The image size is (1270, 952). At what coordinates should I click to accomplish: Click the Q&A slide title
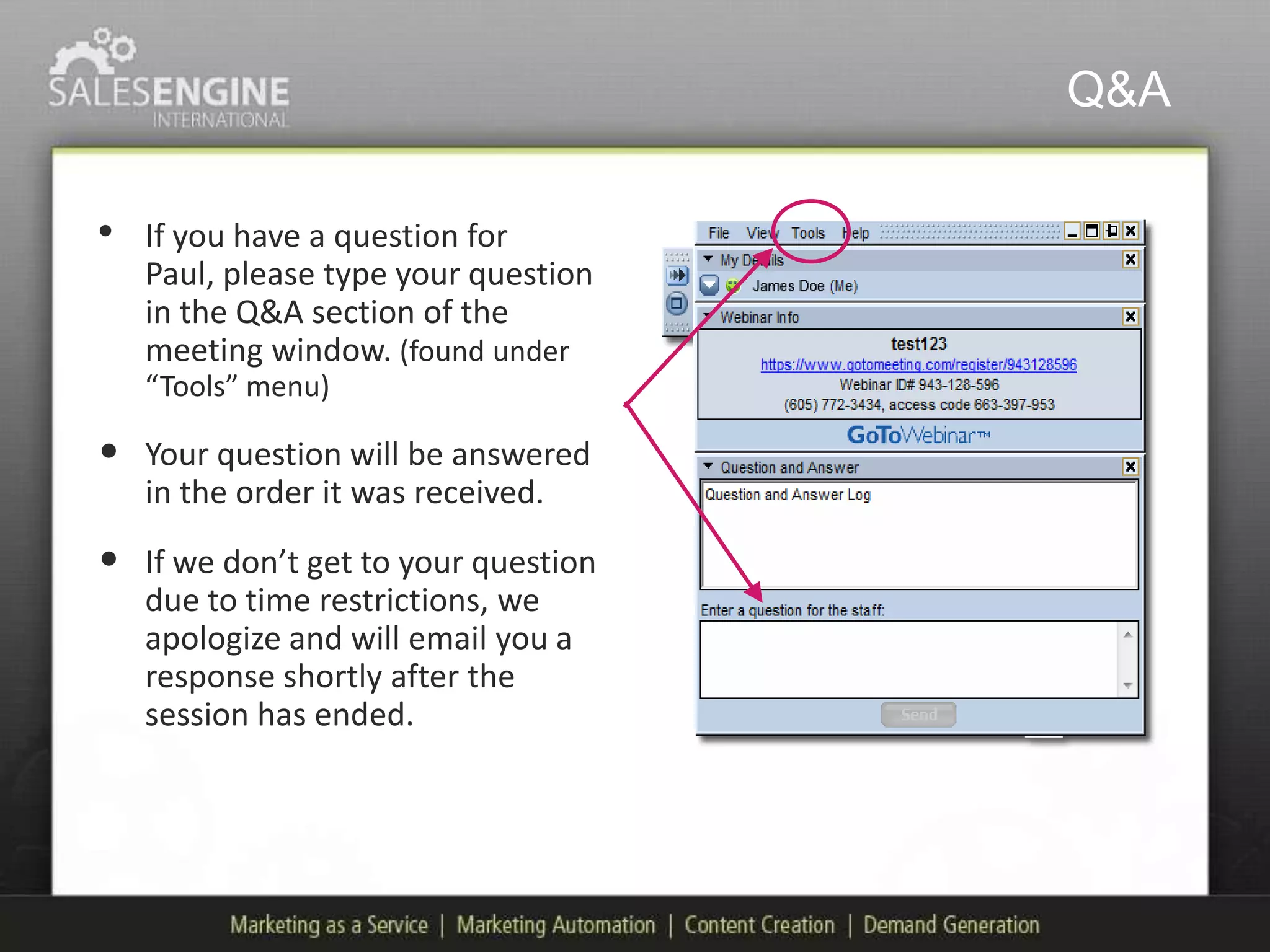tap(1118, 89)
